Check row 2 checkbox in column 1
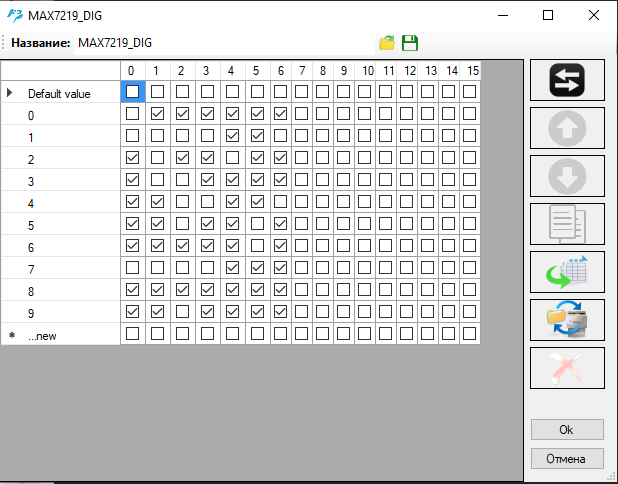 click(x=157, y=158)
